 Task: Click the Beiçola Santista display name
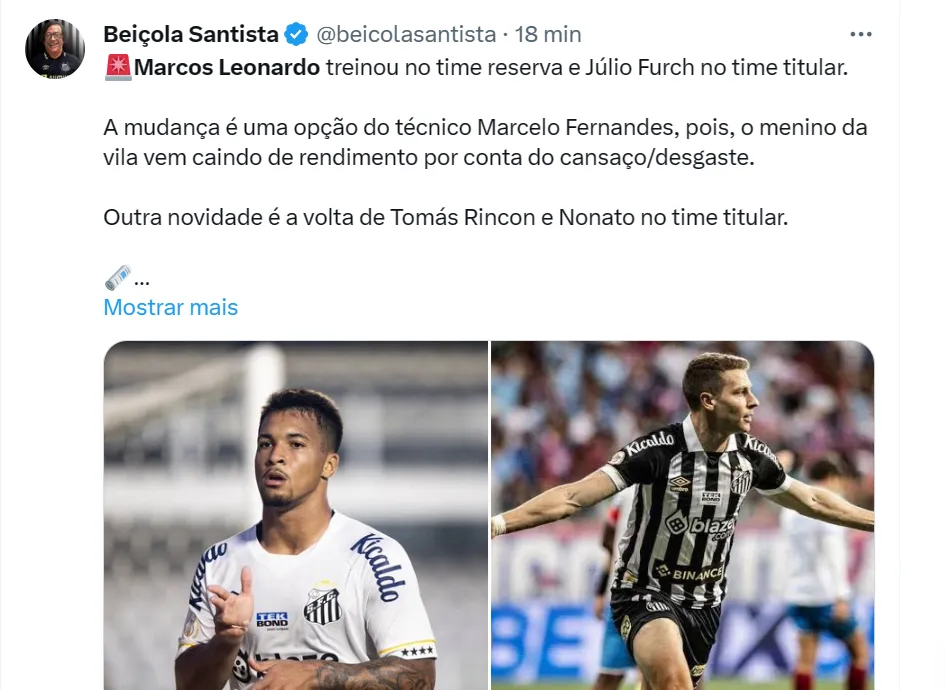(x=191, y=34)
